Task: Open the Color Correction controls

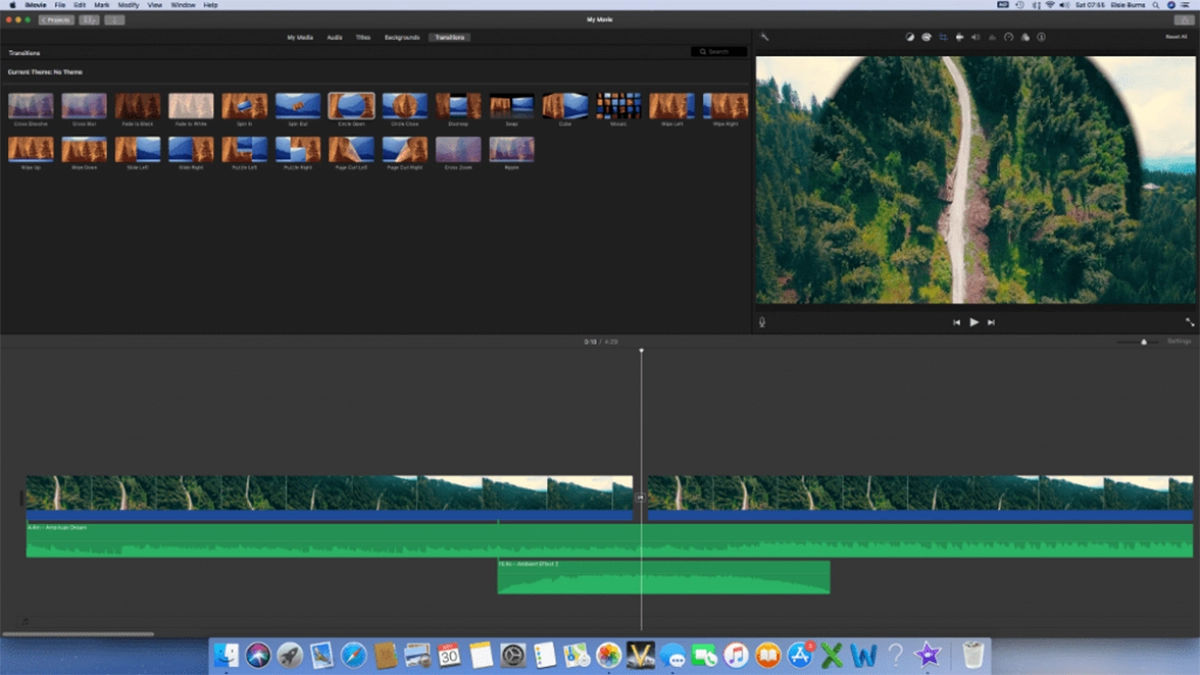Action: click(925, 37)
